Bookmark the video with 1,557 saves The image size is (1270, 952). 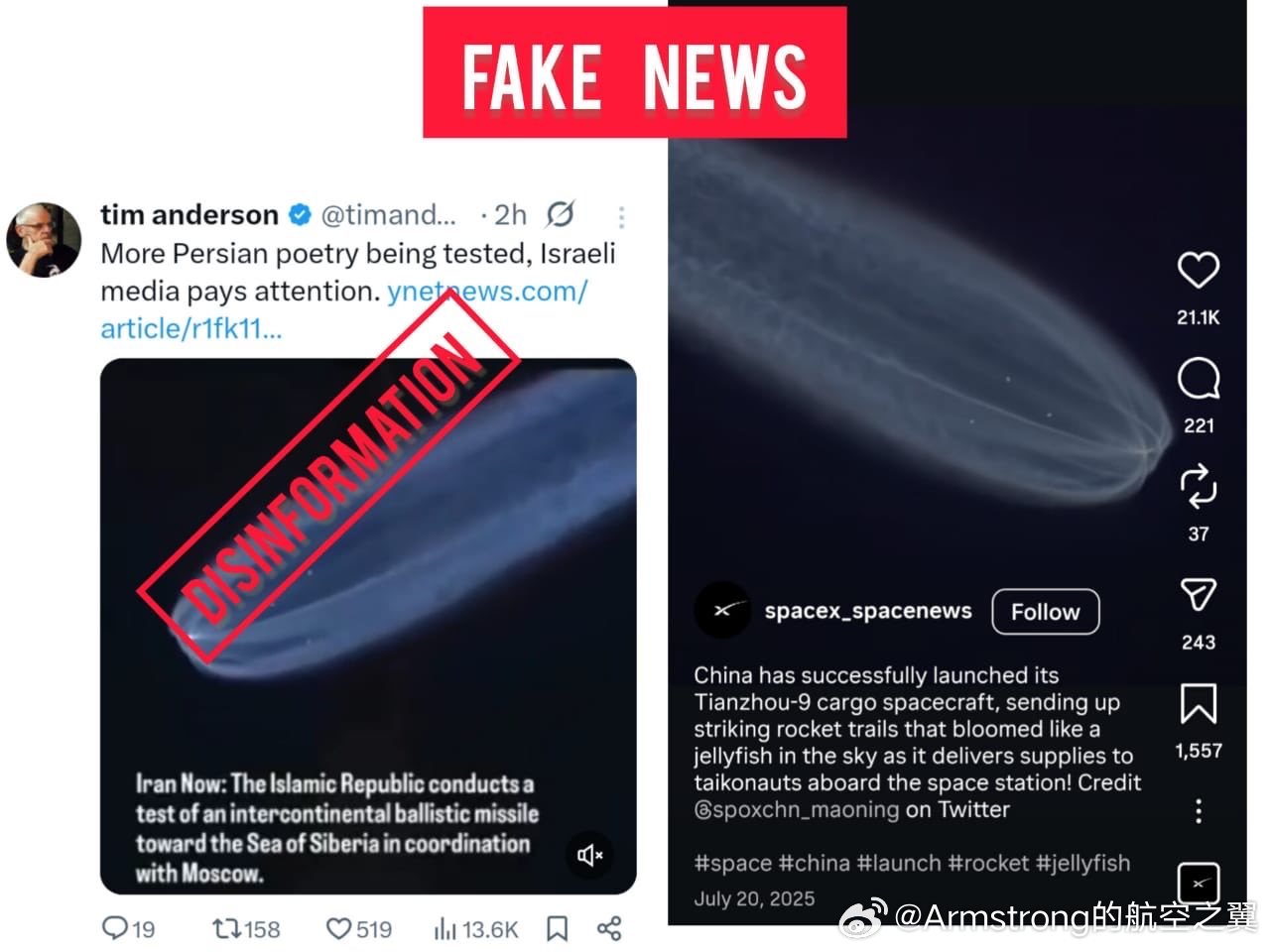click(1198, 704)
